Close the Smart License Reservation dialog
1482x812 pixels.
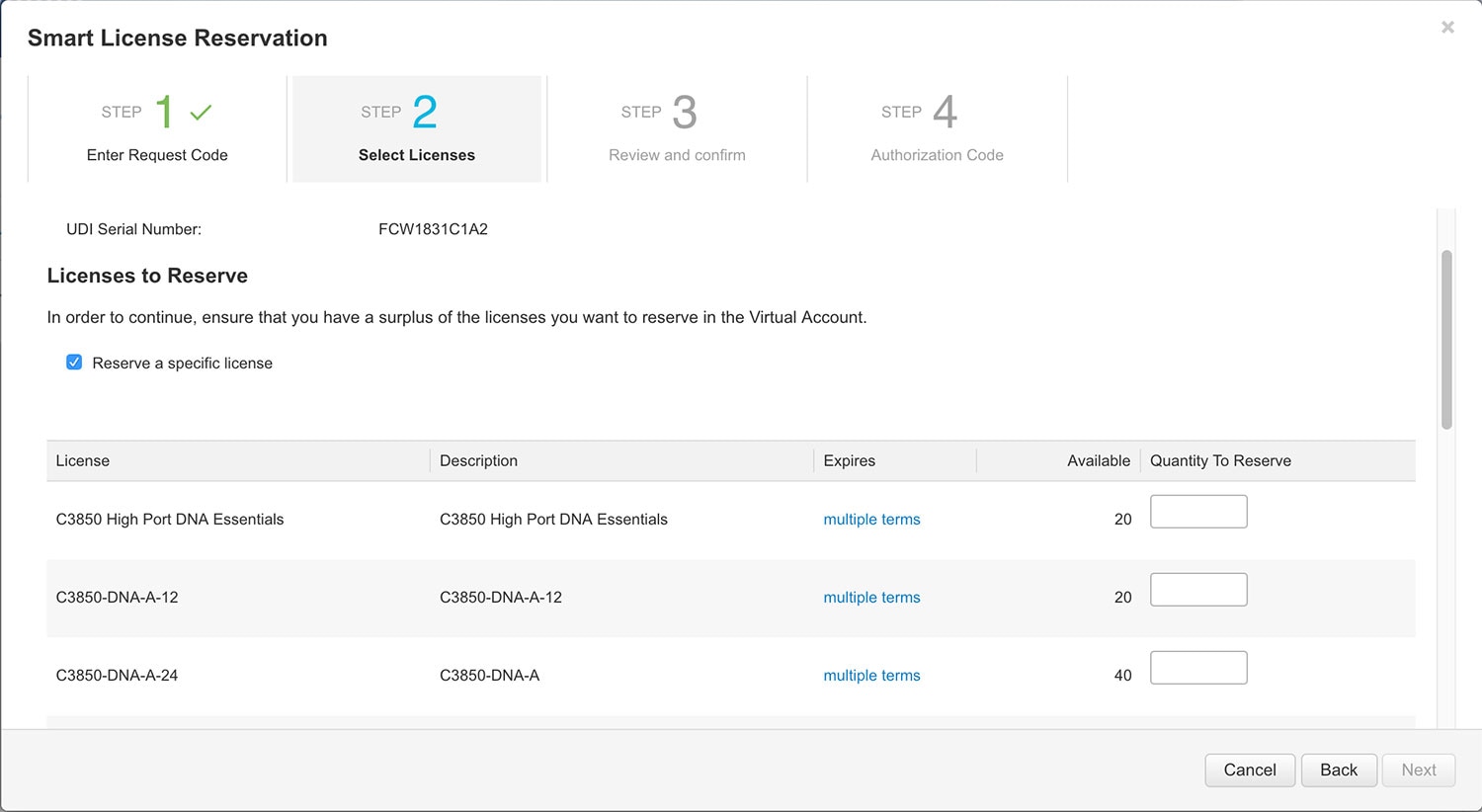pos(1447,28)
